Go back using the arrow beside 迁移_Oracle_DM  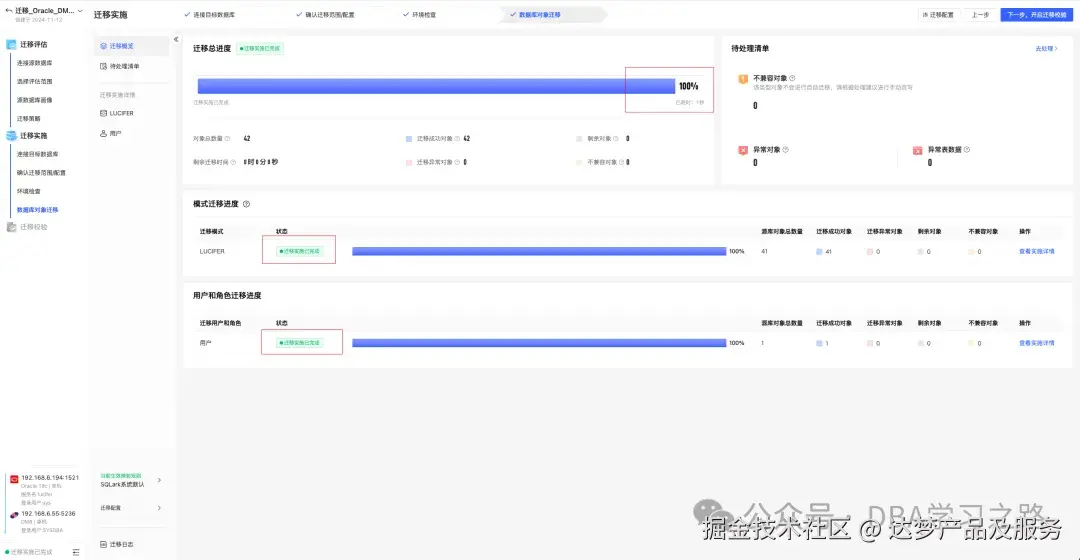coord(8,10)
